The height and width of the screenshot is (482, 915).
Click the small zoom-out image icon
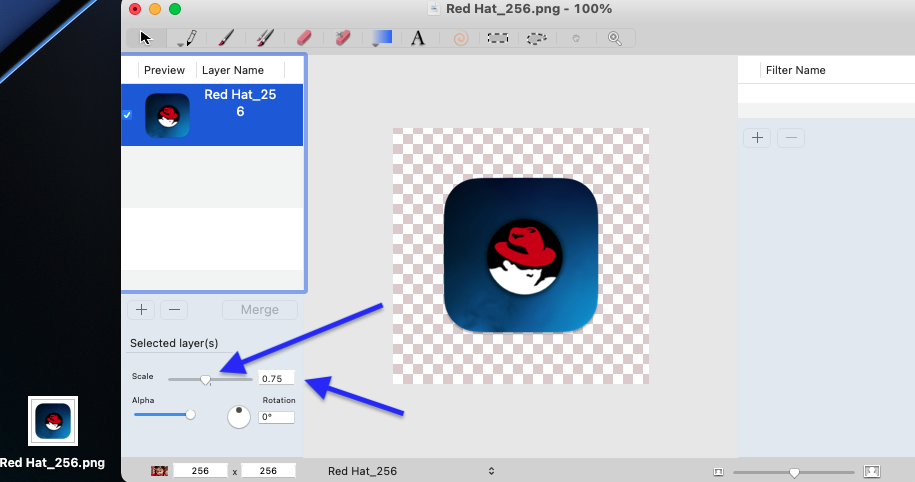718,471
